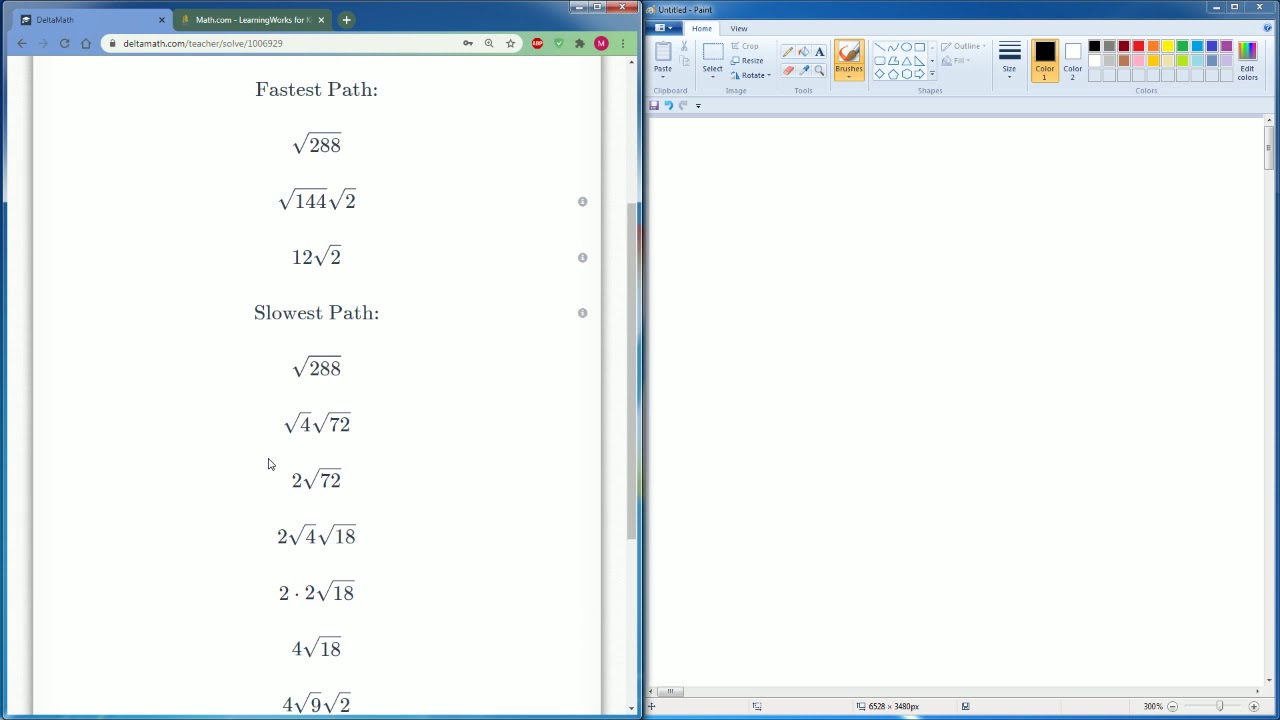Click the Chrome profile avatar M
This screenshot has height=720, width=1280.
601,43
